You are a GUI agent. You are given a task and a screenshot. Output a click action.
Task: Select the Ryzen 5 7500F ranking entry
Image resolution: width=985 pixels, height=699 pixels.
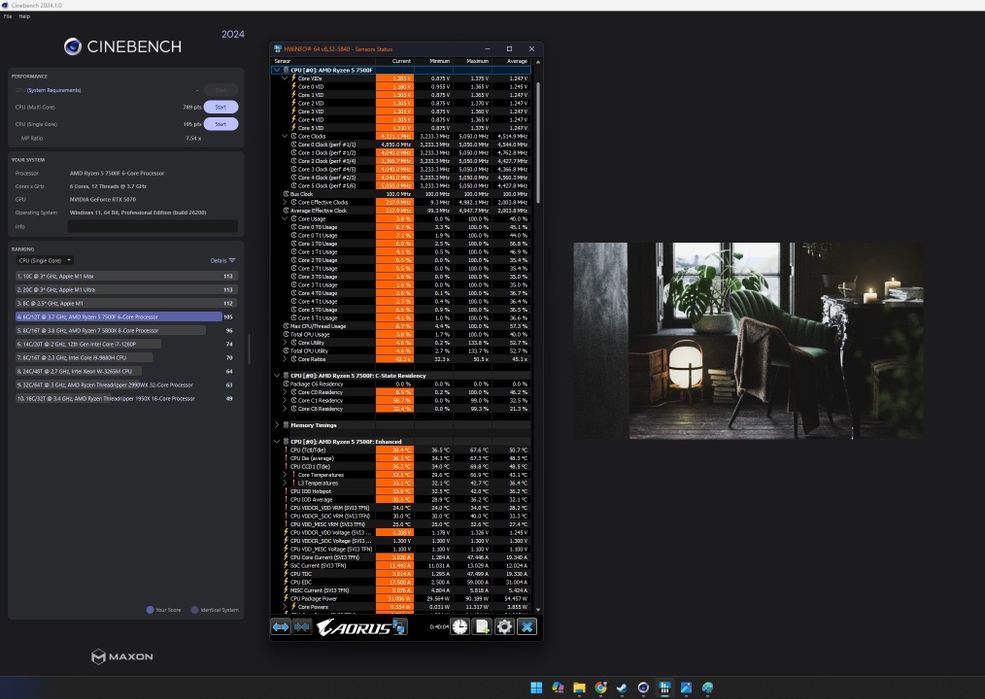(x=126, y=317)
